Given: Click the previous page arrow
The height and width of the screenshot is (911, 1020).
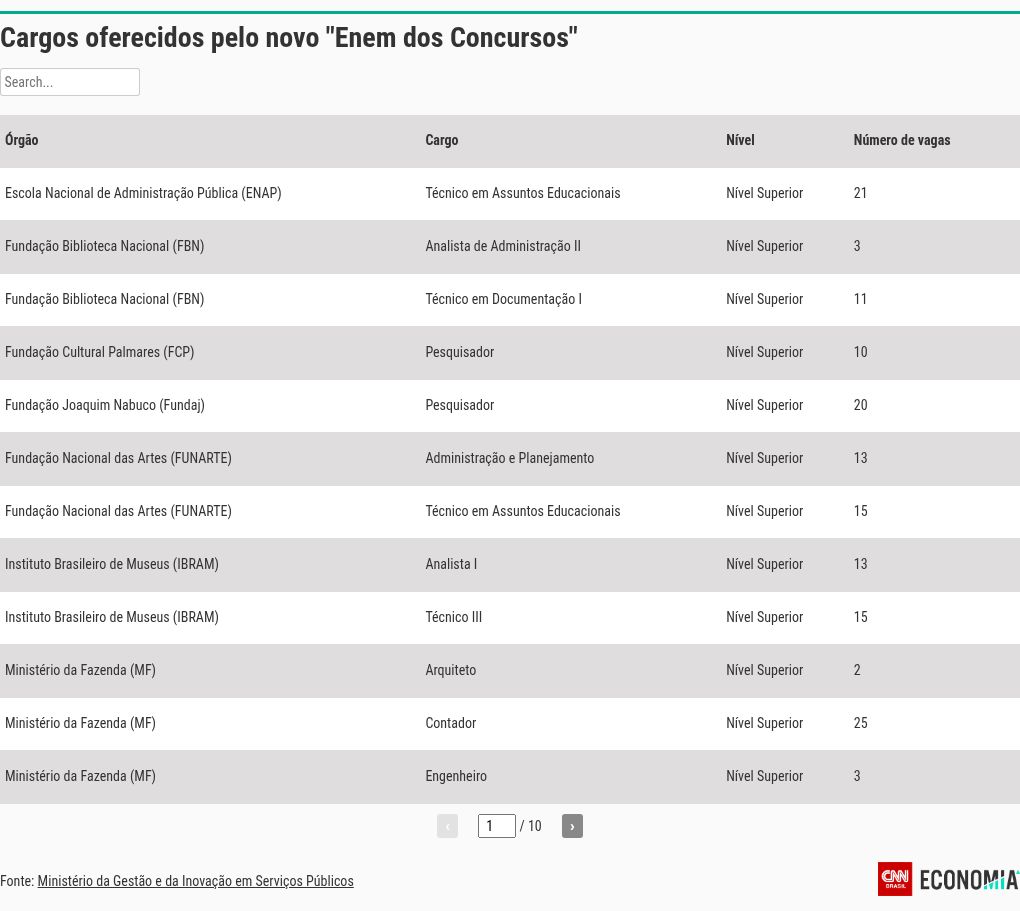Looking at the screenshot, I should 448,826.
